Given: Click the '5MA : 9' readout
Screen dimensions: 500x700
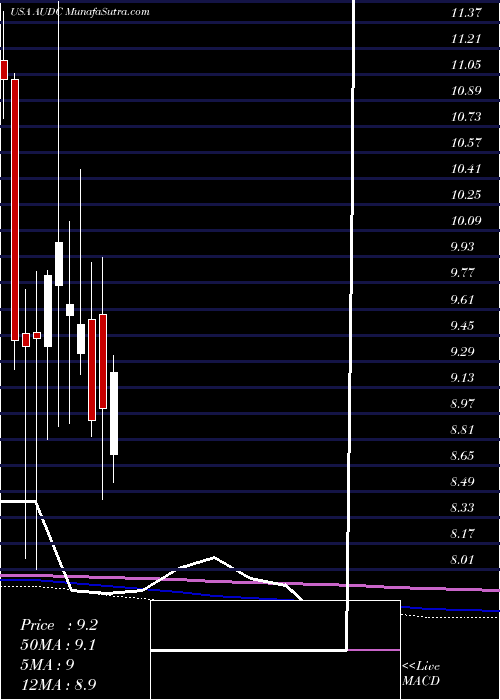Looking at the screenshot, I should pos(47,664).
